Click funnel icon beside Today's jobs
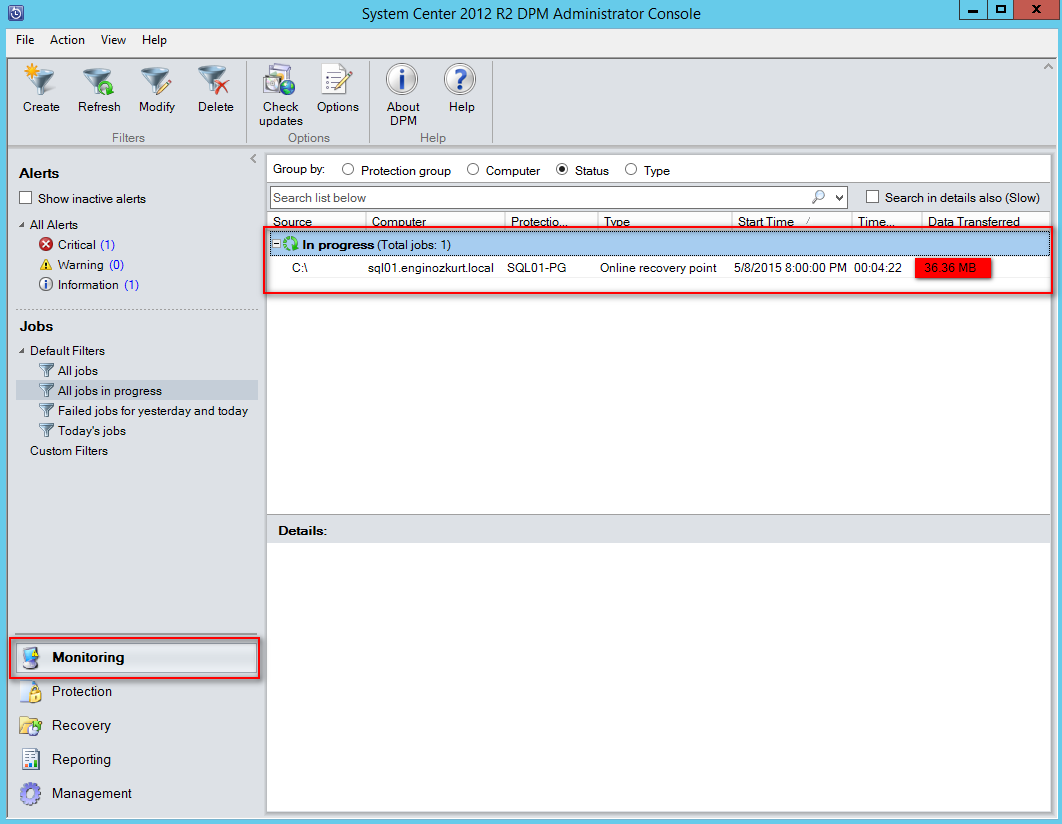This screenshot has height=824, width=1062. pos(46,431)
